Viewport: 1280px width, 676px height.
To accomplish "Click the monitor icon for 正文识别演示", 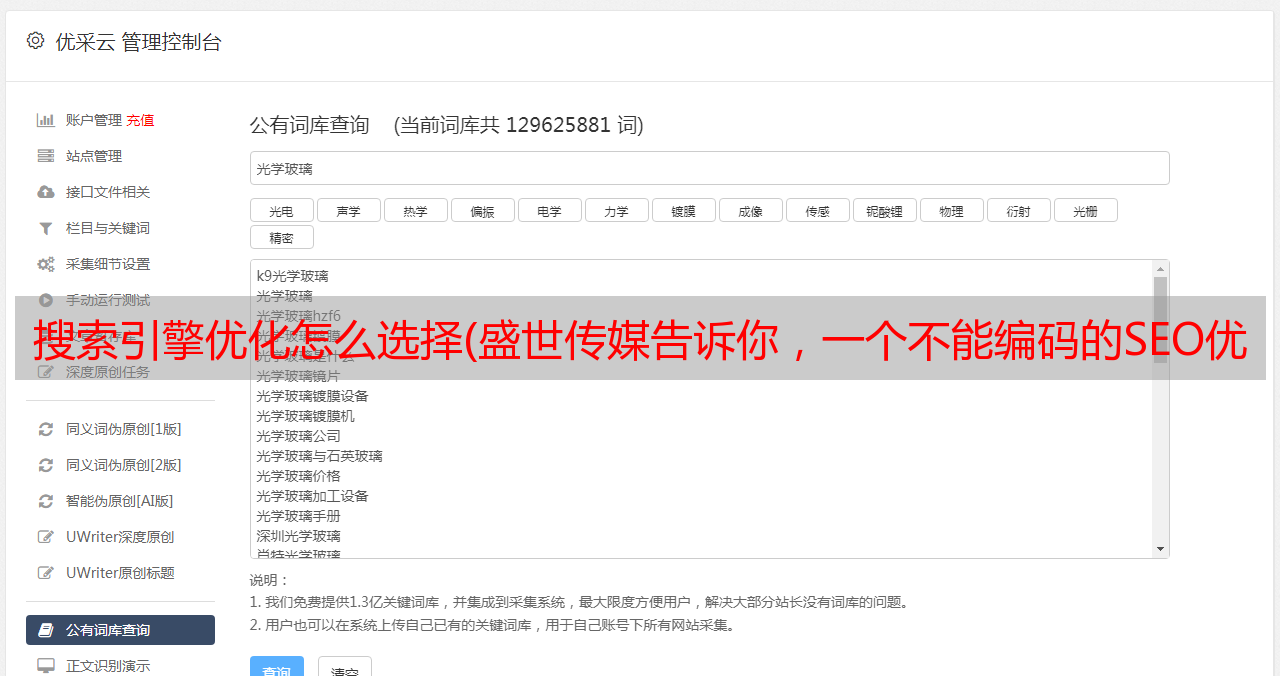I will point(46,665).
